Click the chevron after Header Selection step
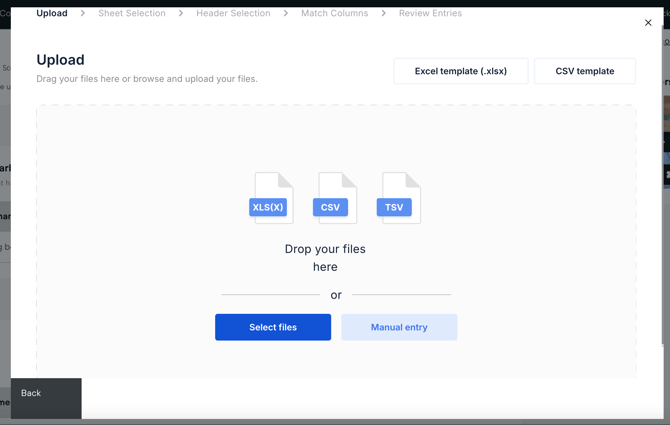The height and width of the screenshot is (425, 670). tap(286, 13)
